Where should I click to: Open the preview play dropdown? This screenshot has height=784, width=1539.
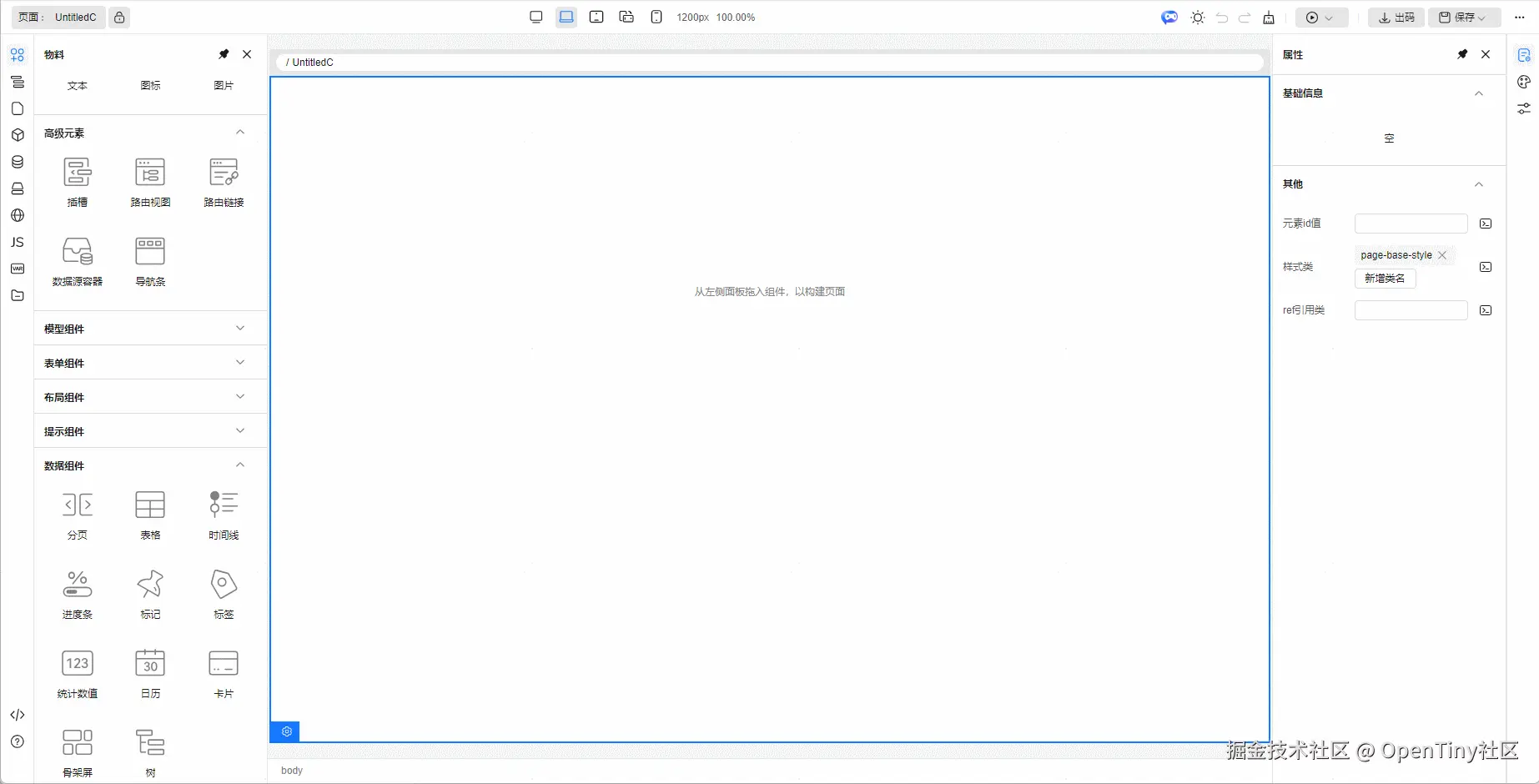(1321, 18)
